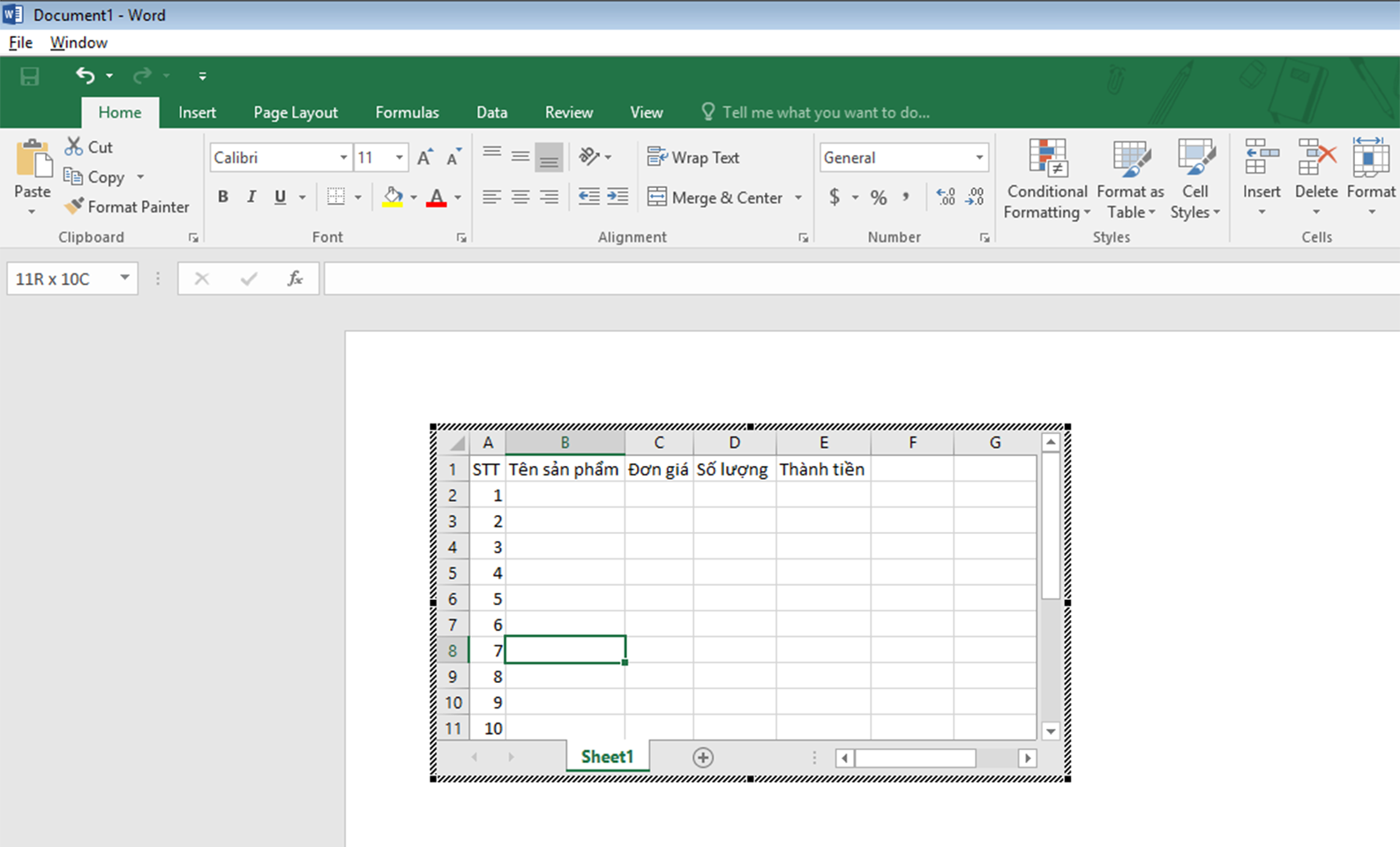Center text horizontally in Alignment group
This screenshot has height=847, width=1400.
point(520,197)
